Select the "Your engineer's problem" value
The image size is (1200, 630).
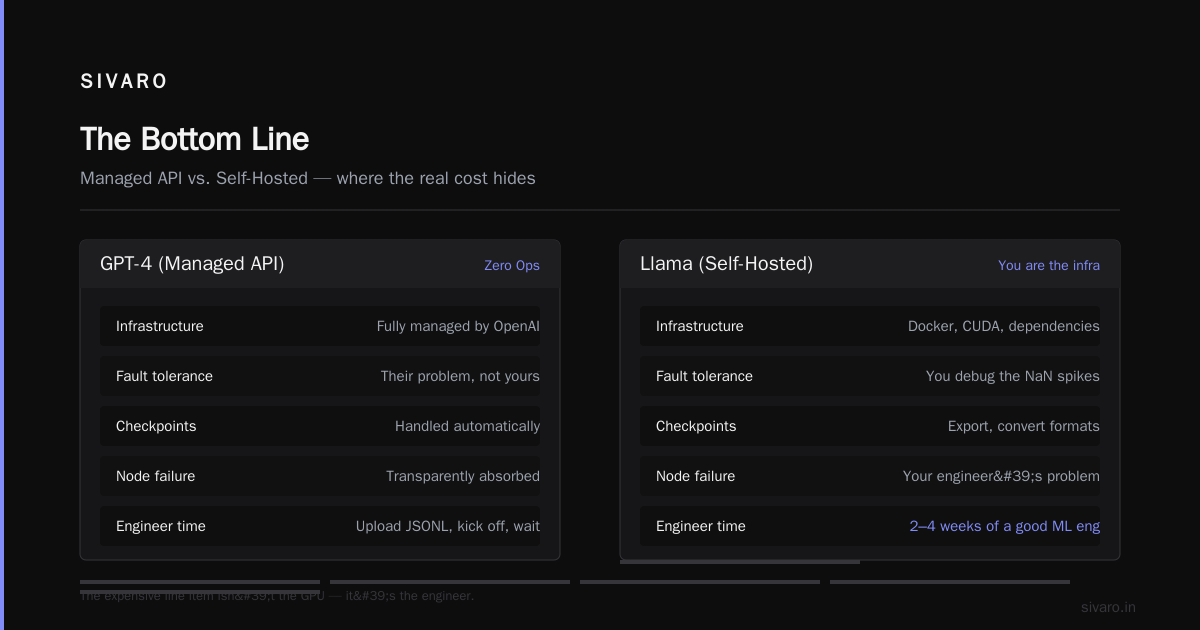(x=1001, y=476)
